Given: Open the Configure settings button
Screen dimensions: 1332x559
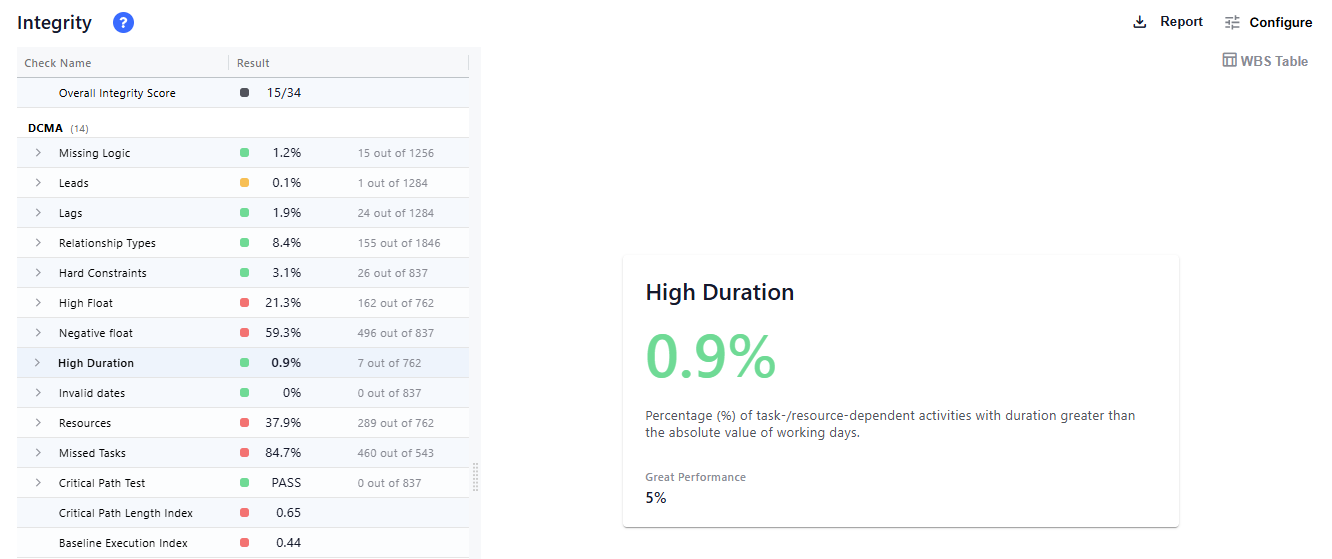Looking at the screenshot, I should (1280, 22).
